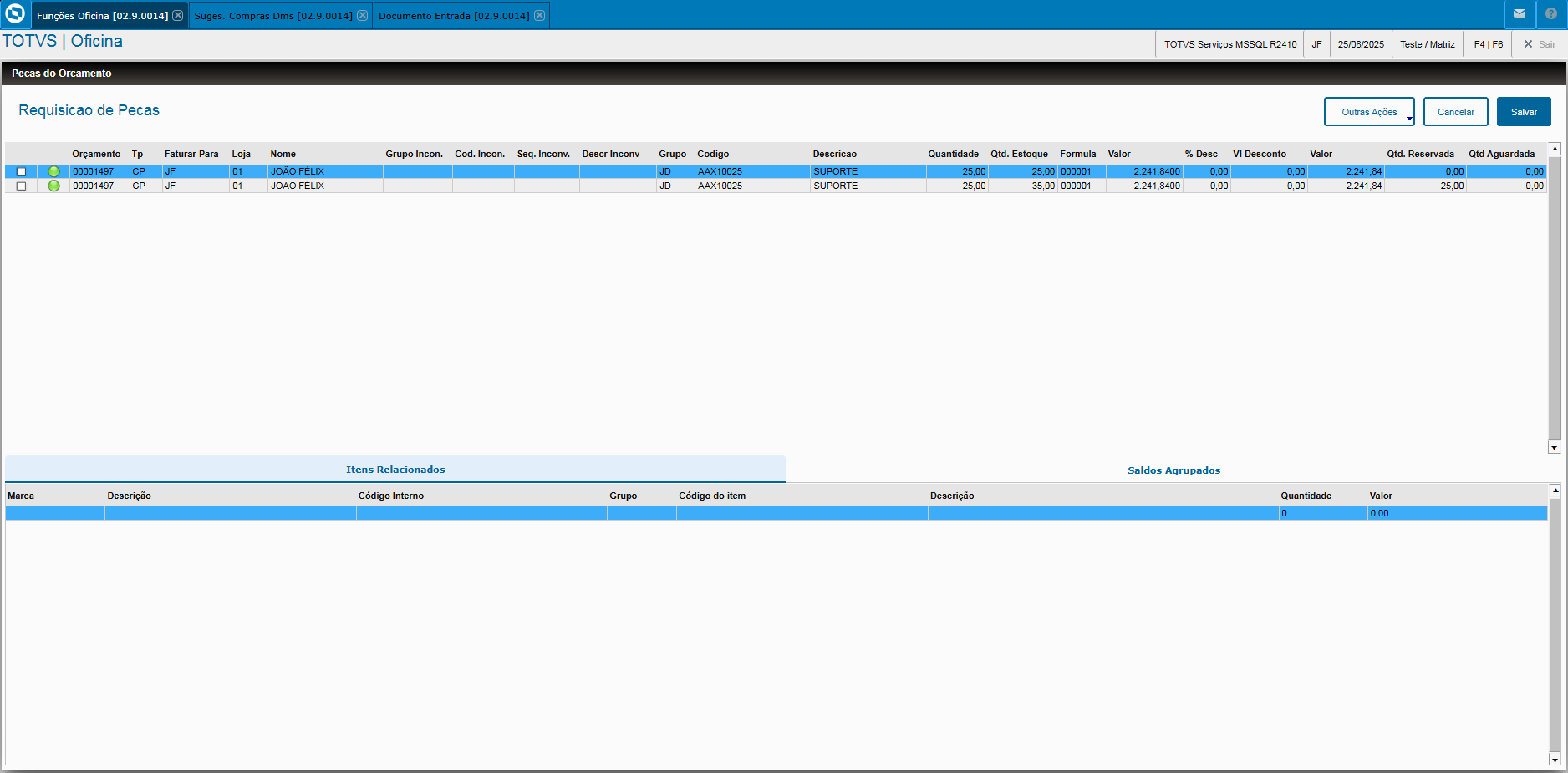The width and height of the screenshot is (1568, 773).
Task: Click green status indicator in first row
Action: (53, 171)
